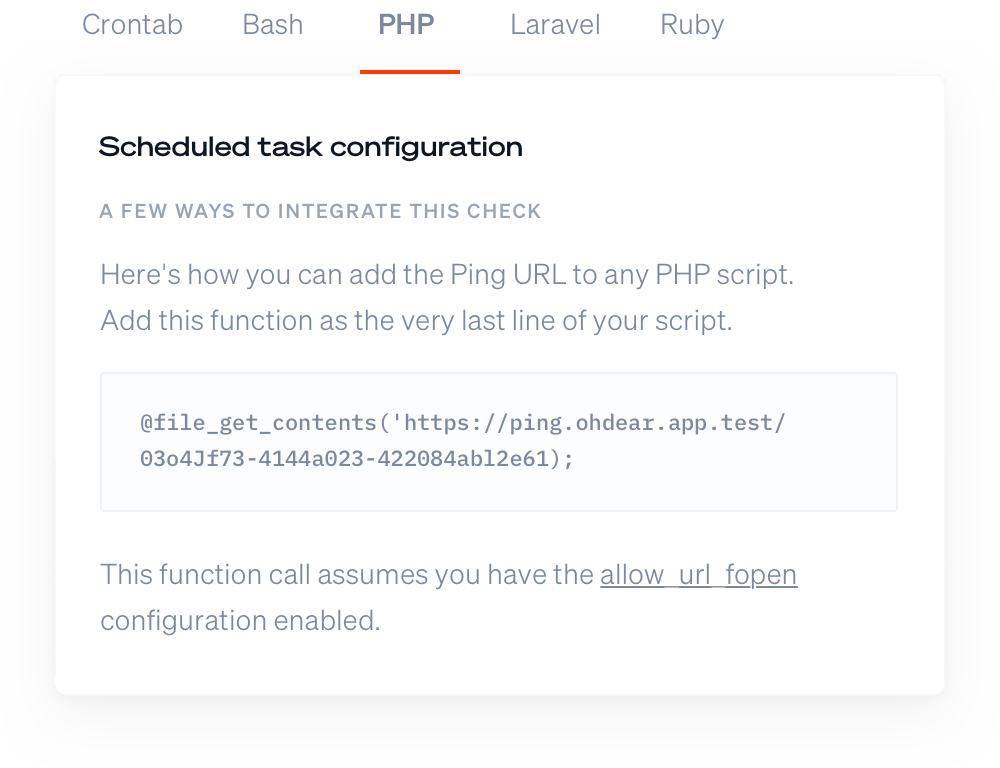Click the 'Here's how you can add' sentence
The image size is (1000, 768).
[x=446, y=275]
